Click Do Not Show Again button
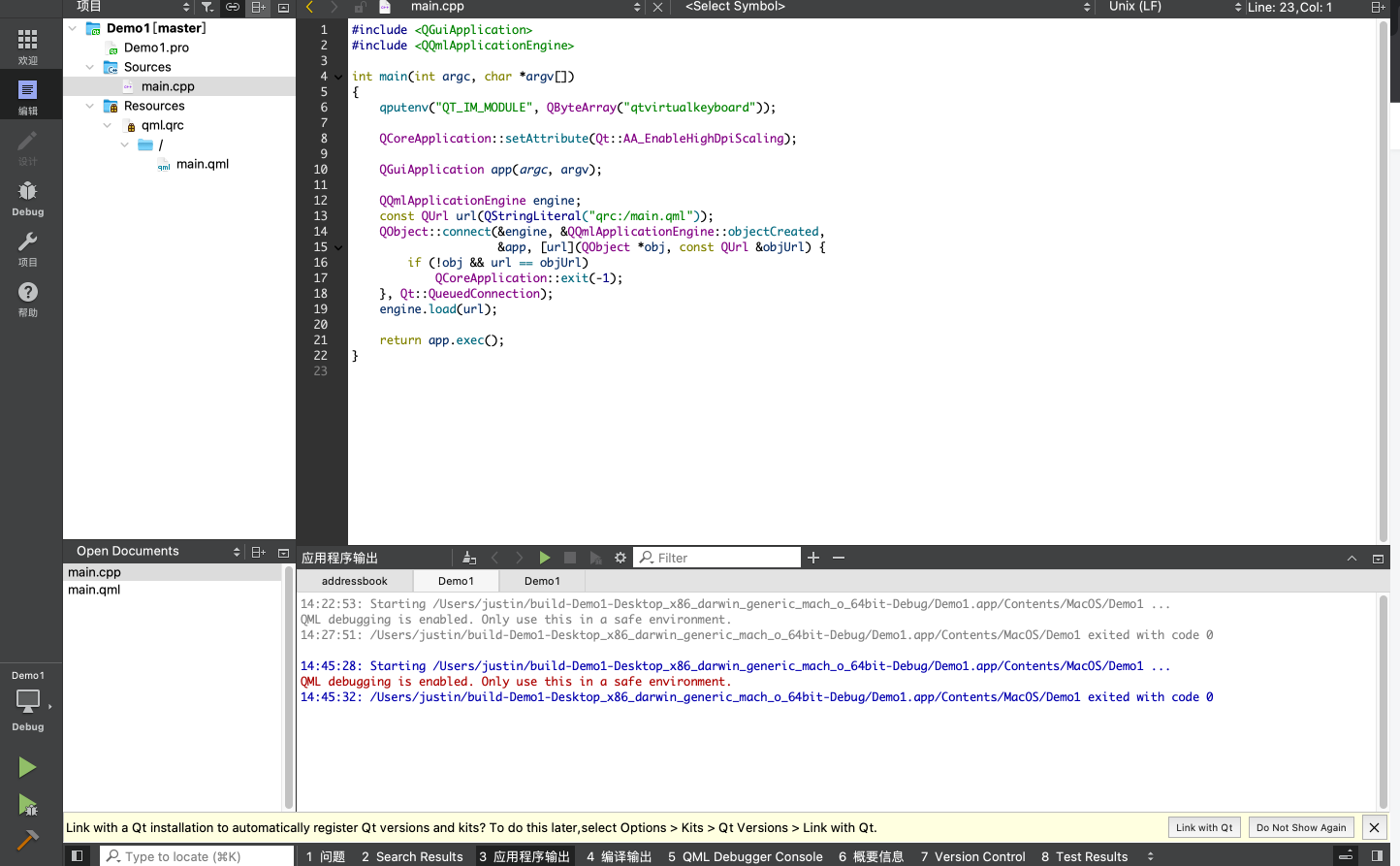 [1301, 827]
